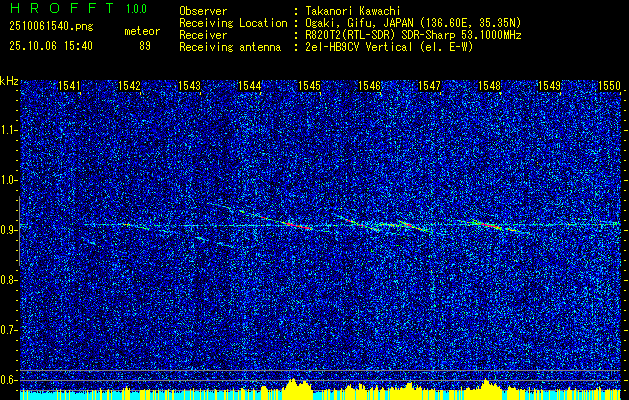Click time marker 1546

[x=369, y=86]
